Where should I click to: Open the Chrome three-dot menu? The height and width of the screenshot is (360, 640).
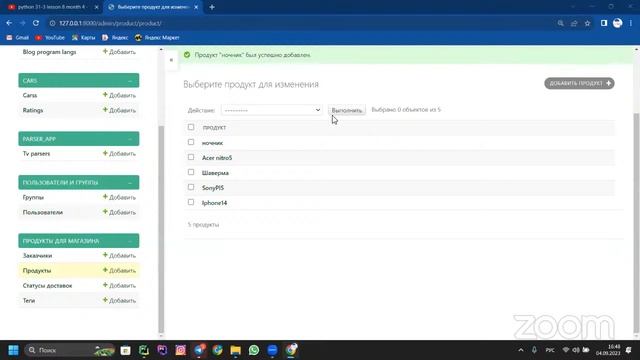[x=631, y=23]
